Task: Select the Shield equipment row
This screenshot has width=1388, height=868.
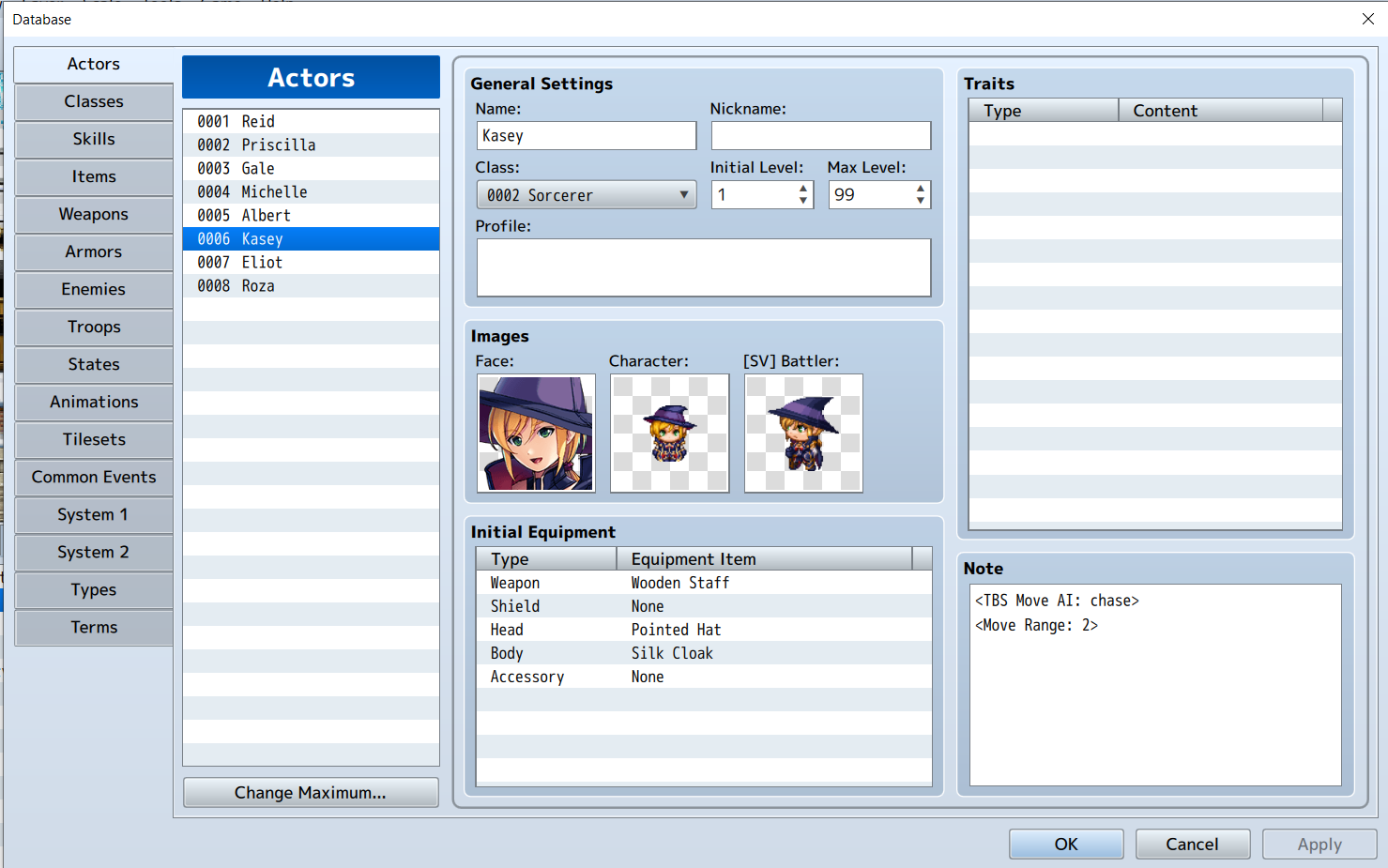Action: (x=704, y=606)
